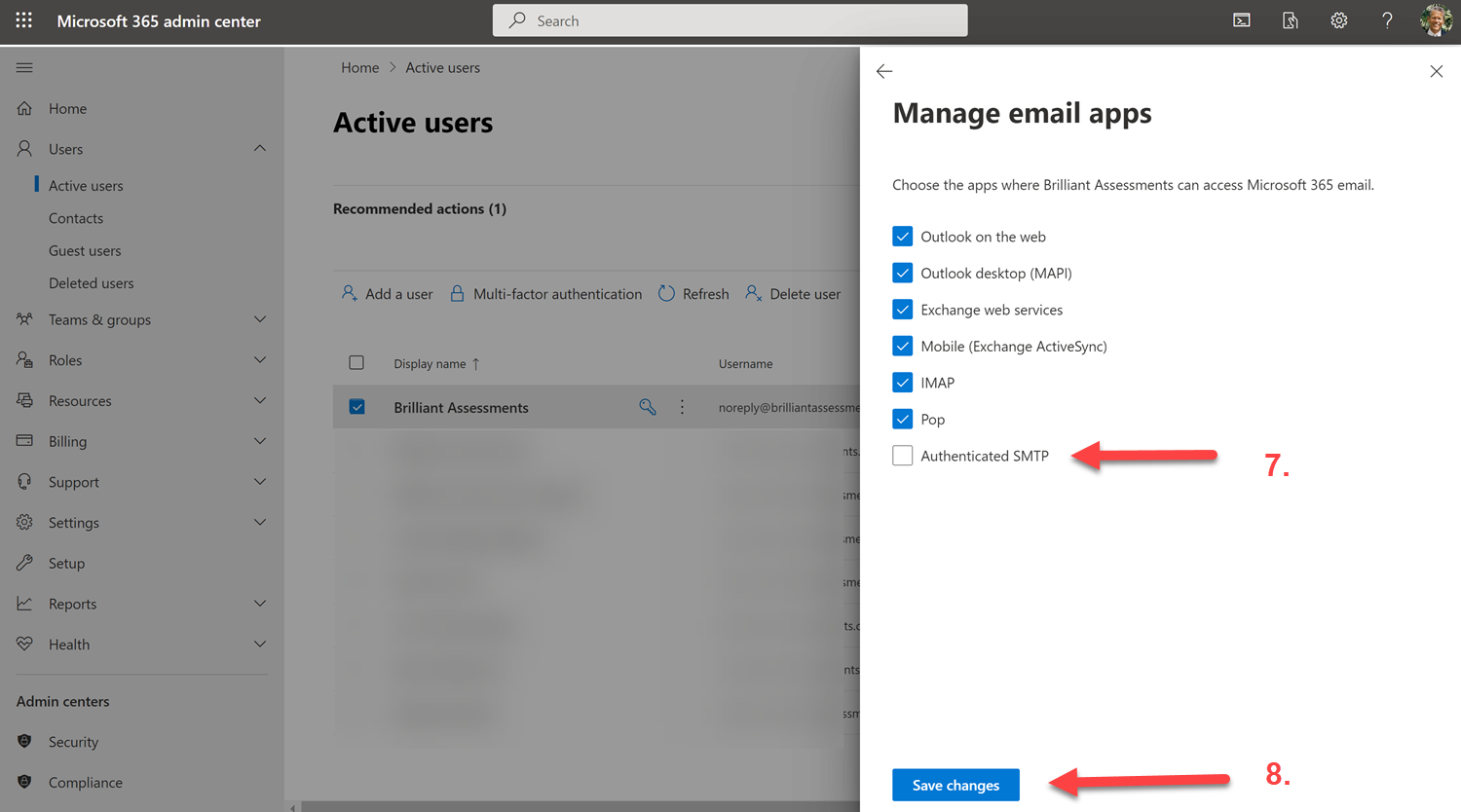
Task: Open Brilliant Assessments user name
Action: pos(461,407)
